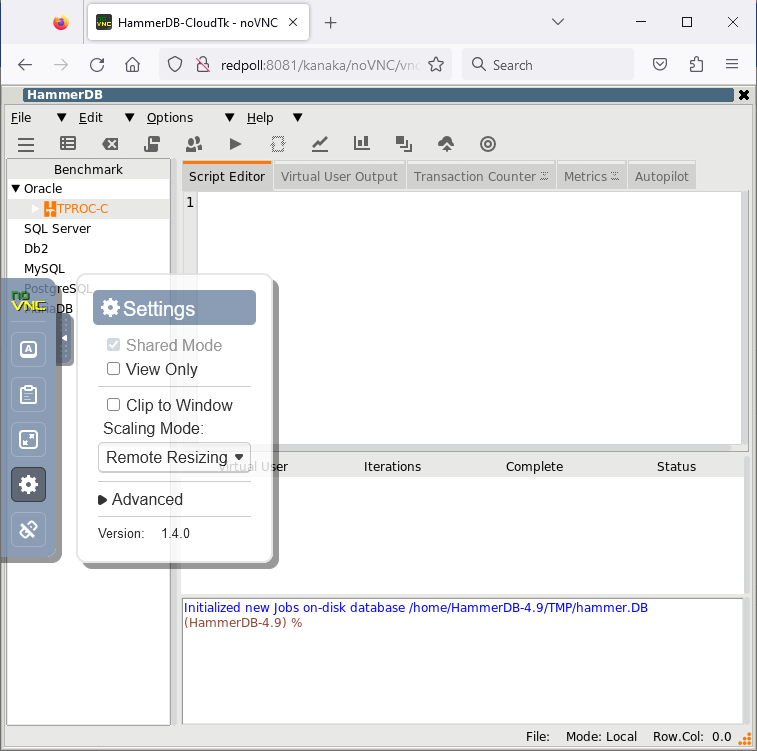757x751 pixels.
Task: Open the Help menu
Action: 260,118
